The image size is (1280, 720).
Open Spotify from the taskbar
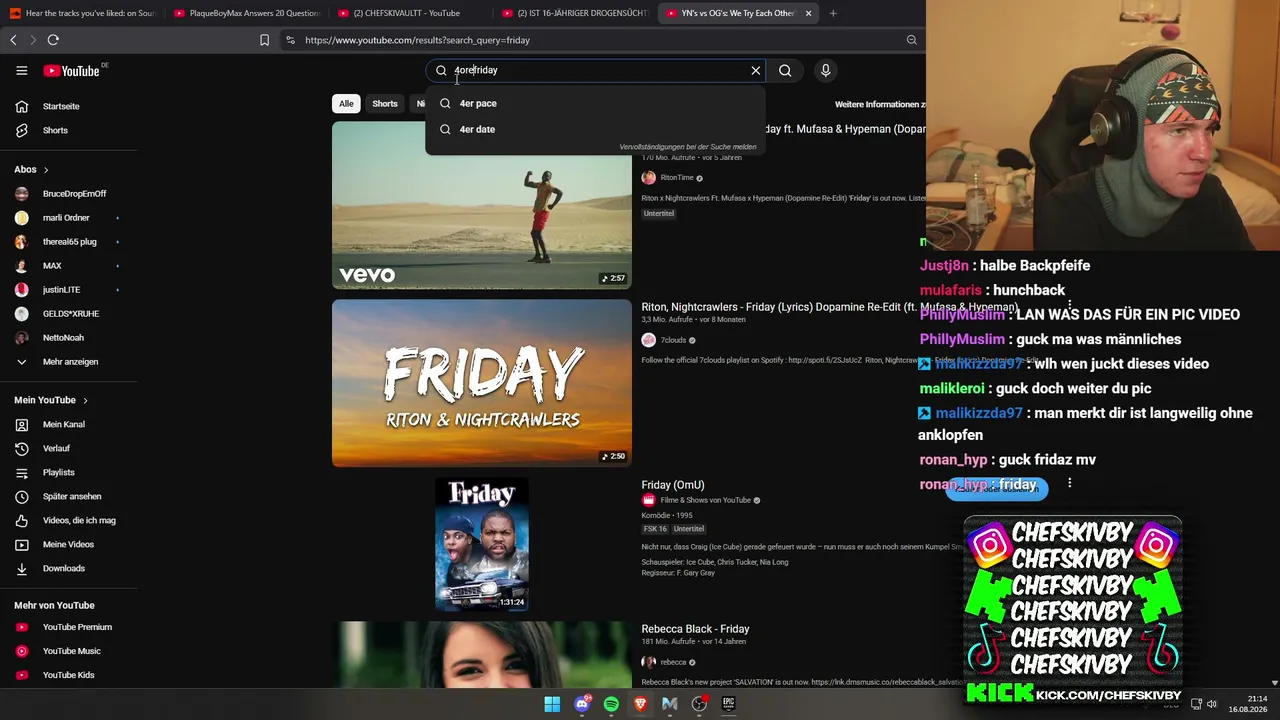(611, 704)
